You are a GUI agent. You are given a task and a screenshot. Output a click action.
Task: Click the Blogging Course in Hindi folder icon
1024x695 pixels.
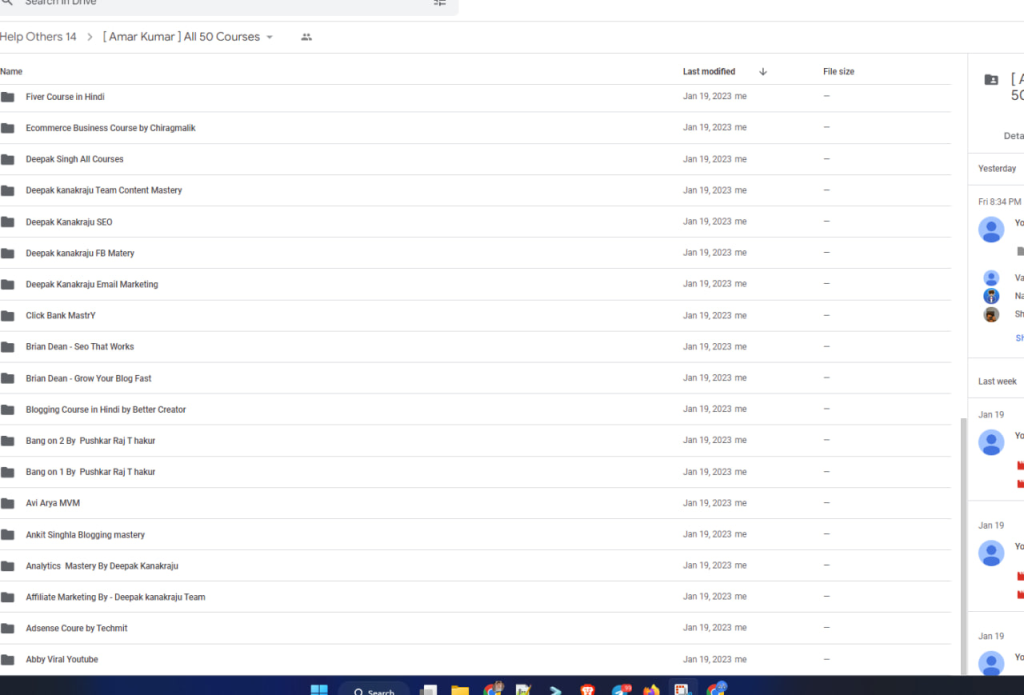tap(8, 410)
